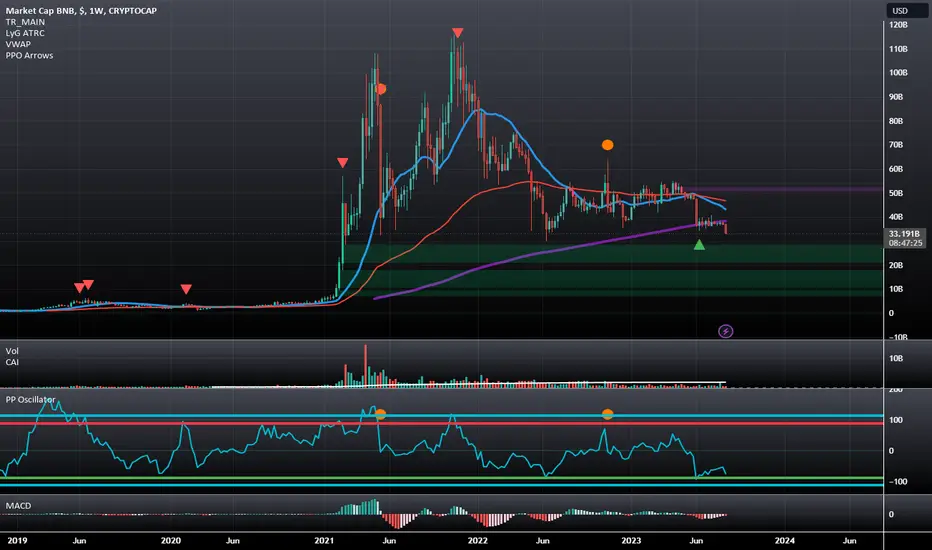
Task: Click red down-triangle marker near early 2021
Action: tap(342, 163)
